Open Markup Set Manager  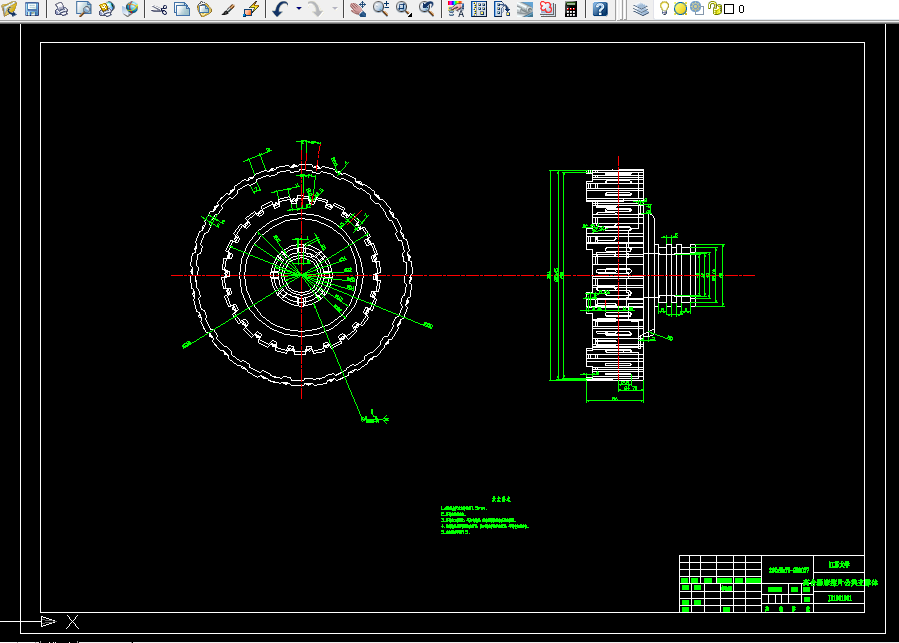pos(548,9)
